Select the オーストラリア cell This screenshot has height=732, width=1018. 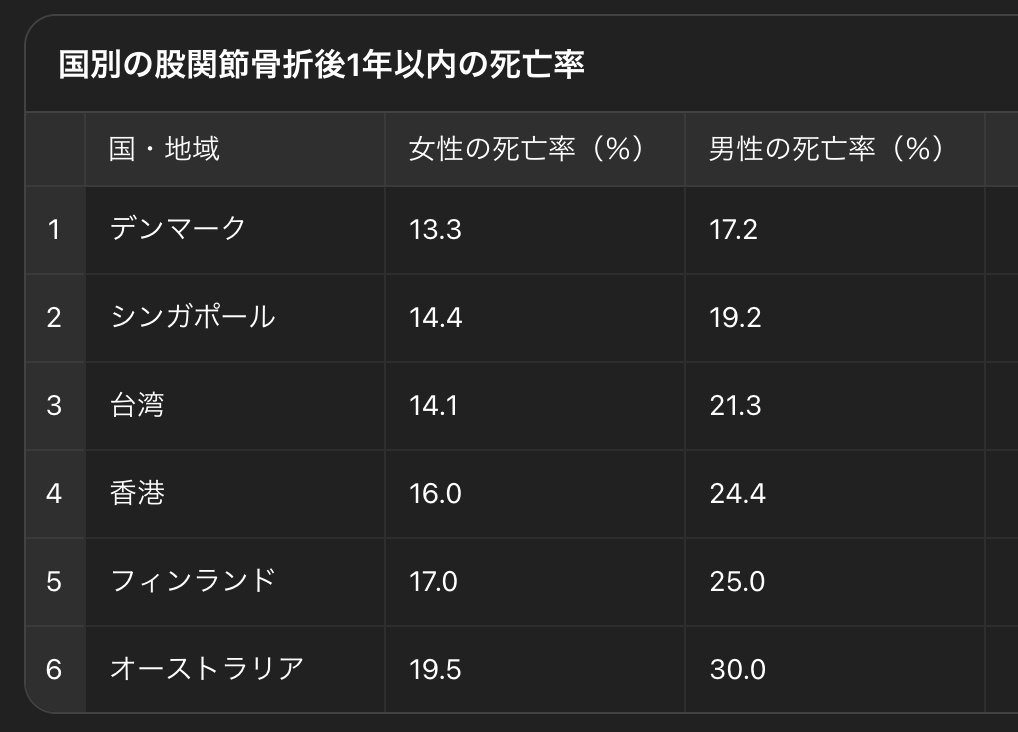[x=207, y=669]
